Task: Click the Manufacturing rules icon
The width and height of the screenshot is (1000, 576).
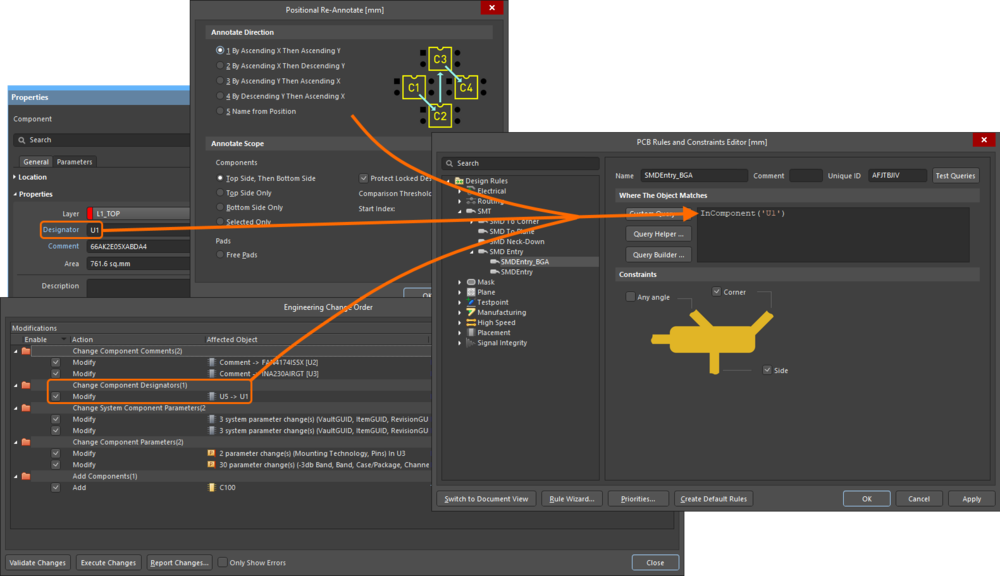Action: [471, 312]
